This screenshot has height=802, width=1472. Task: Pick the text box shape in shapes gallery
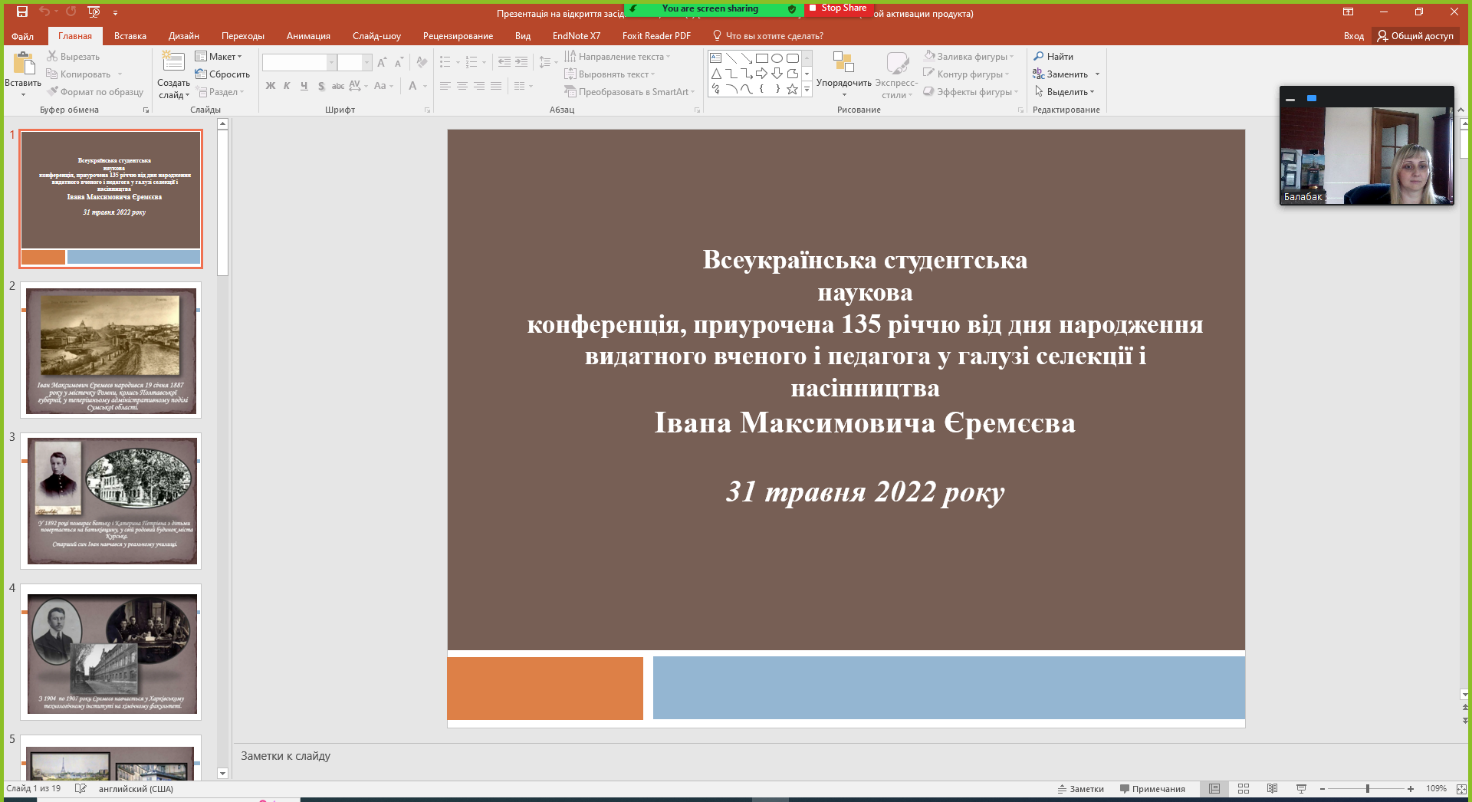716,57
